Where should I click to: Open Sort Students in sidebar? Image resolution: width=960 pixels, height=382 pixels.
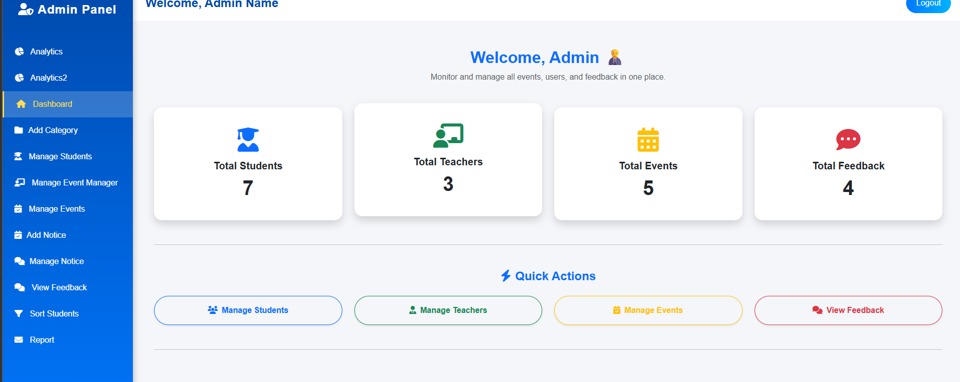click(67, 314)
